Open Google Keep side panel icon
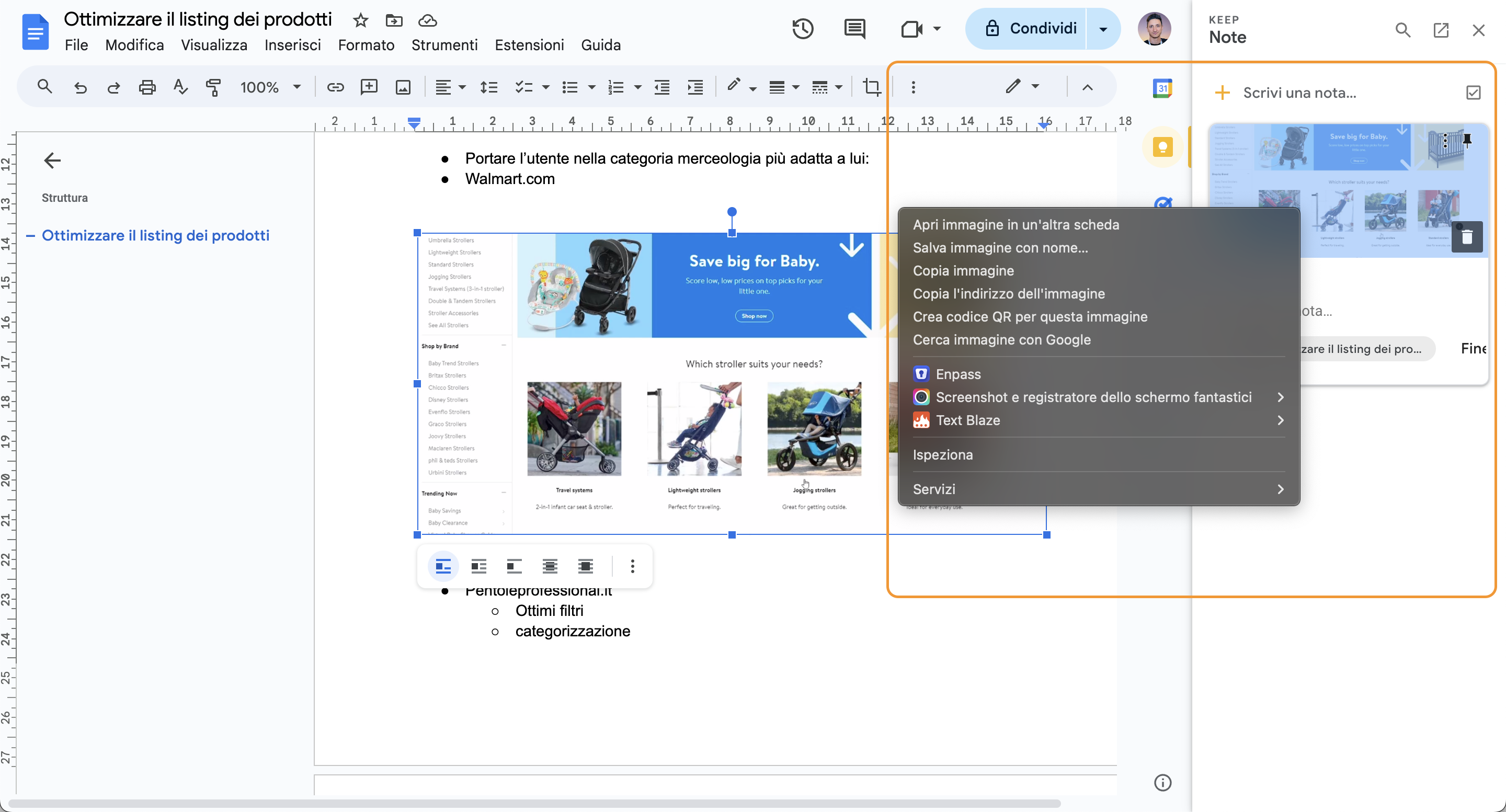The width and height of the screenshot is (1506, 812). (1162, 147)
